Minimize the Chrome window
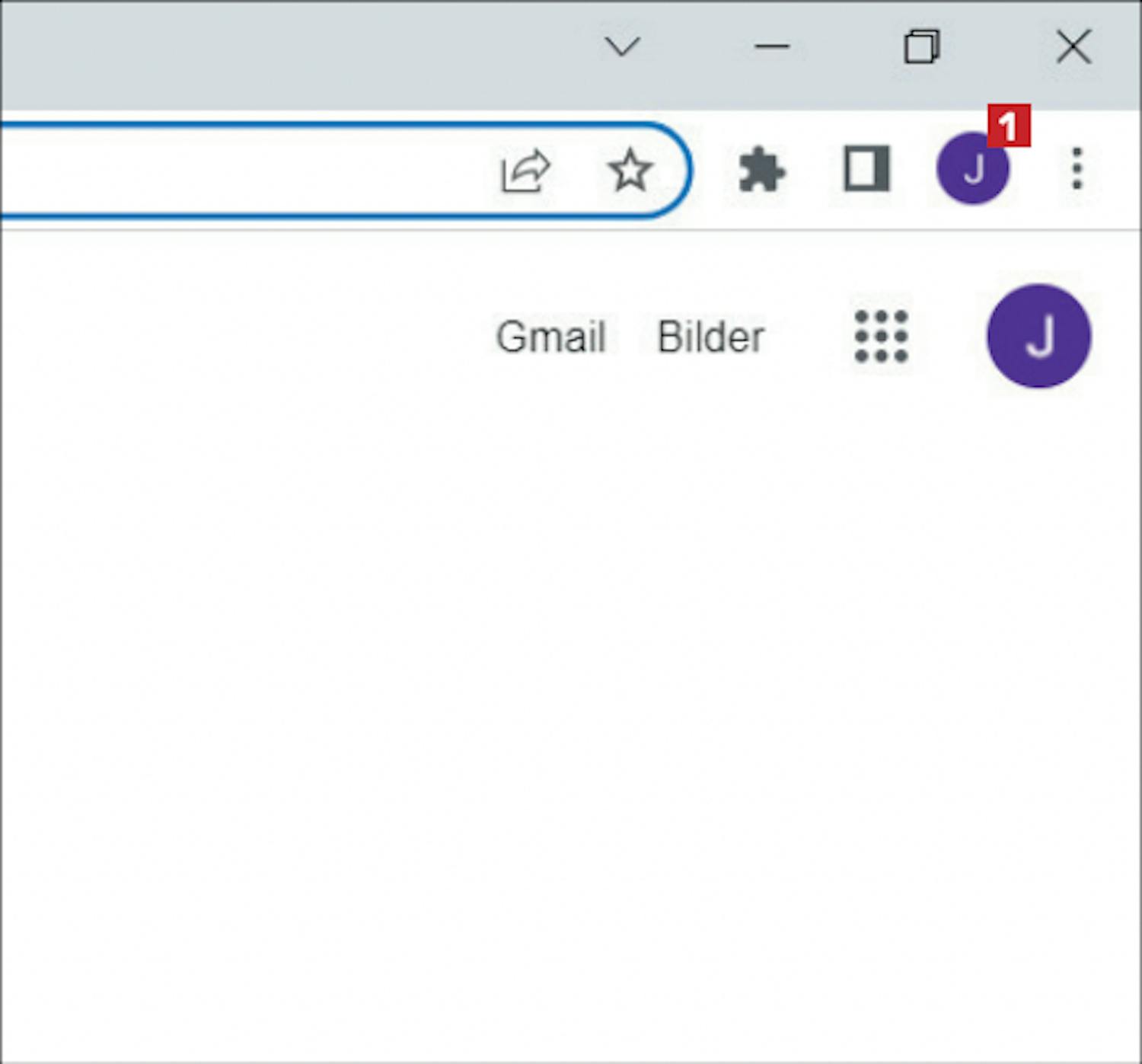 (771, 46)
